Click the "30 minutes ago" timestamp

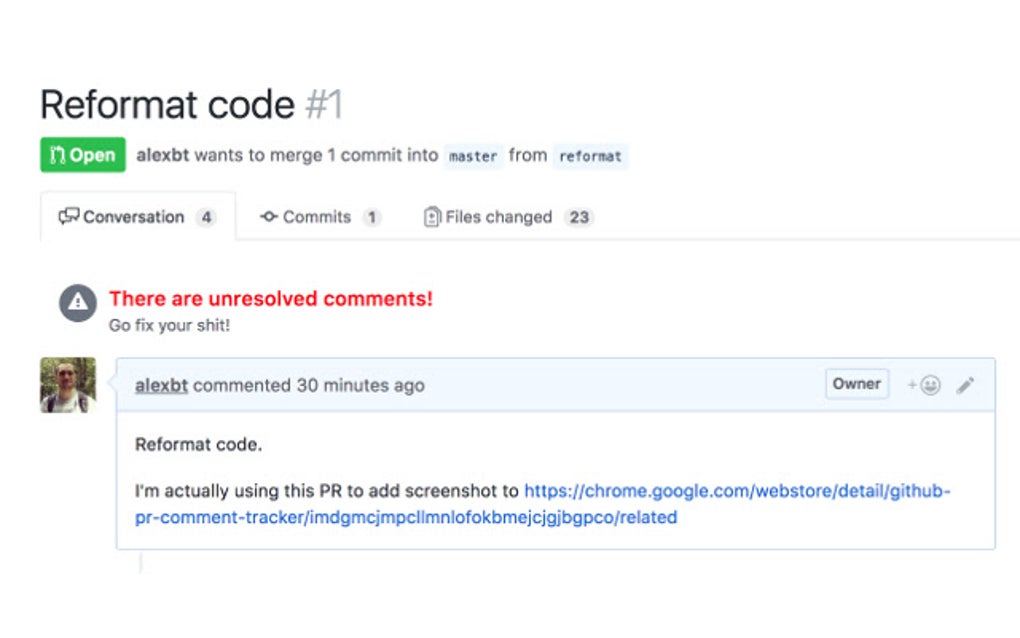pyautogui.click(x=360, y=385)
